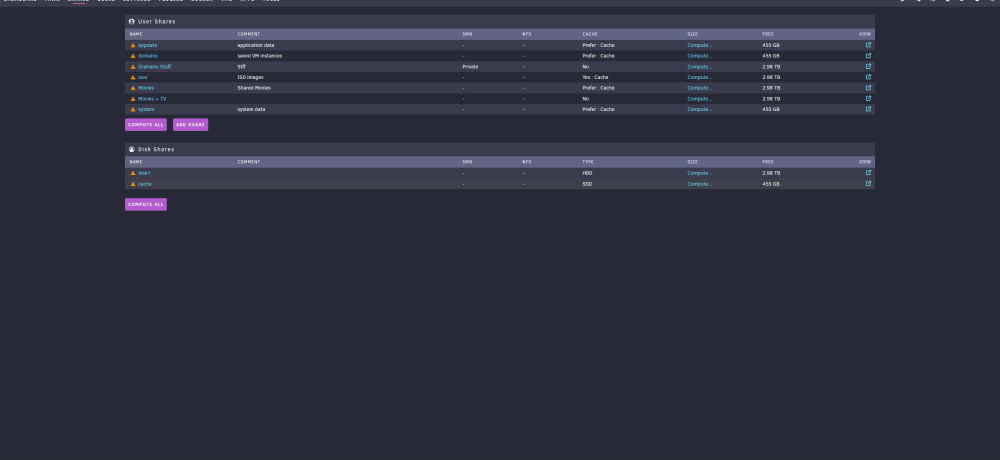Browse the Grahams Stuff share via view icon
This screenshot has width=1000, height=460.
pos(868,66)
